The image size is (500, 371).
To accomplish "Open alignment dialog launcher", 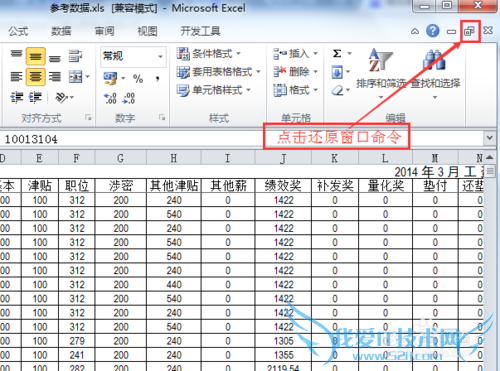I will tap(88, 117).
